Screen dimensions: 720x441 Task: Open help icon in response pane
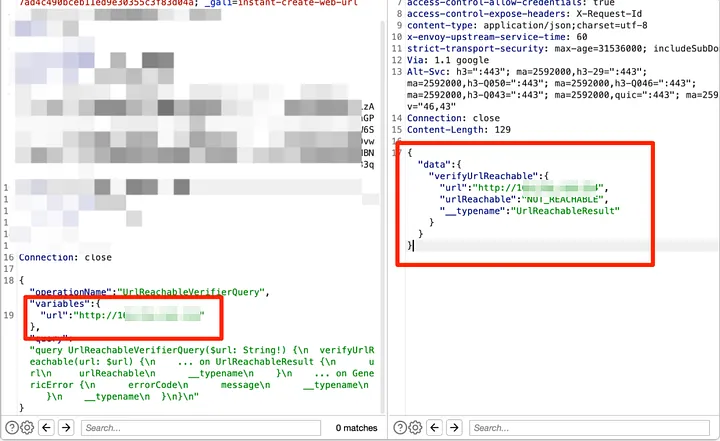point(400,428)
